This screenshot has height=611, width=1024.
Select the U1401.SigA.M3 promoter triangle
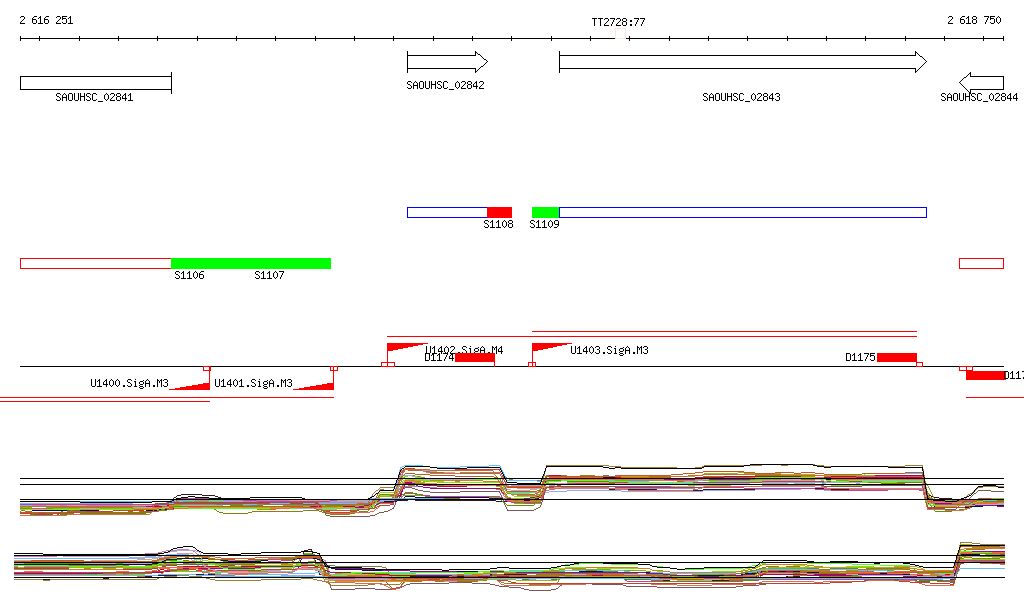(315, 385)
